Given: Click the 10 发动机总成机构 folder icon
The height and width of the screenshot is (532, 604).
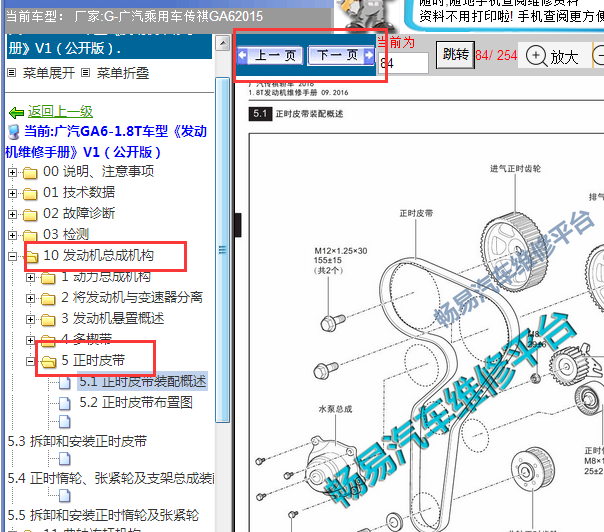Looking at the screenshot, I should pos(32,256).
